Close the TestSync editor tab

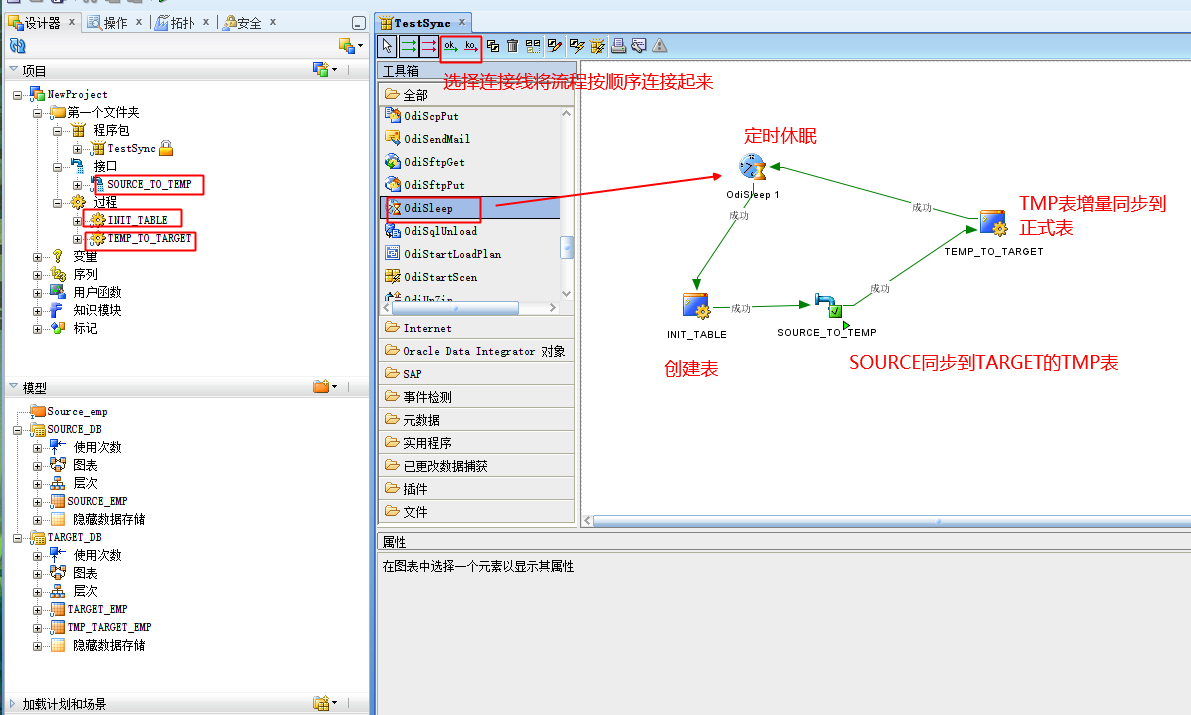click(462, 22)
